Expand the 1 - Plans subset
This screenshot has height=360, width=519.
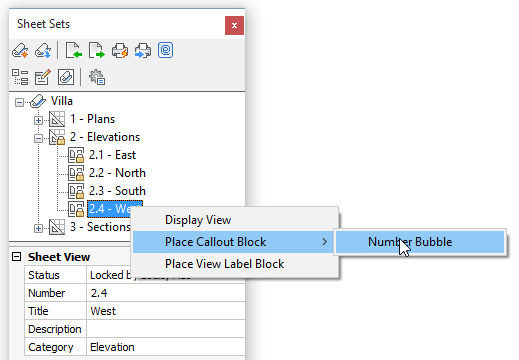point(38,120)
